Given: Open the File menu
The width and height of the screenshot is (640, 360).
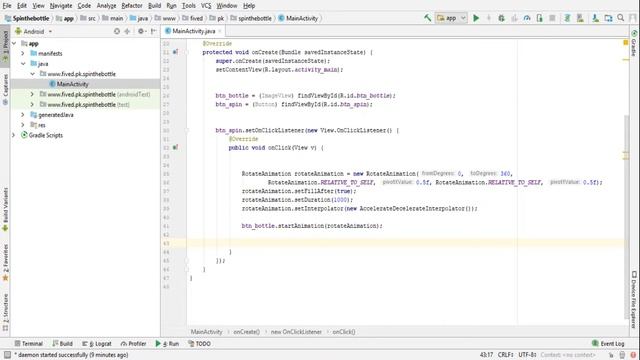Looking at the screenshot, I should tap(7, 6).
